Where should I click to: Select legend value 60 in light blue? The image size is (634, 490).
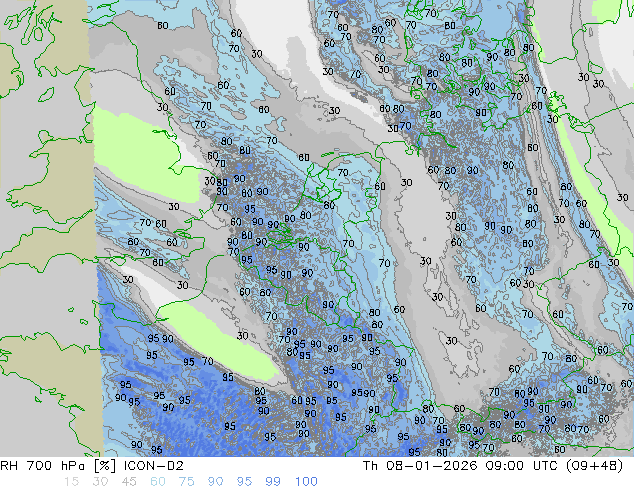point(158,482)
